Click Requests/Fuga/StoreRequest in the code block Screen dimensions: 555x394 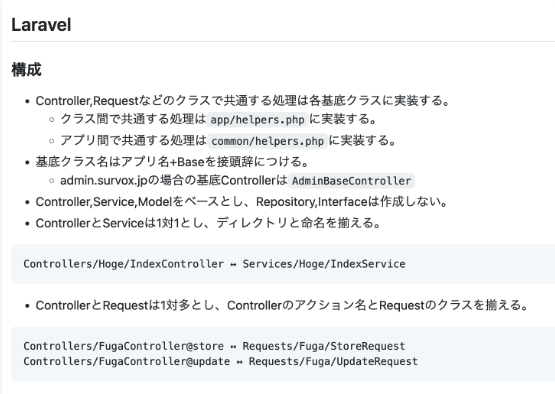click(324, 346)
